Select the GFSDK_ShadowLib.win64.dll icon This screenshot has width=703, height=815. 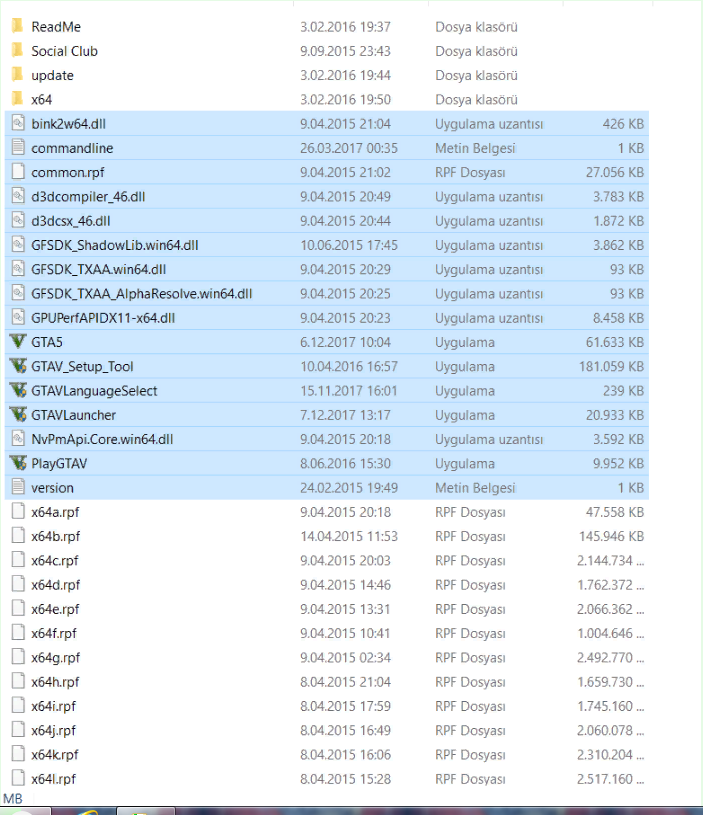pyautogui.click(x=18, y=244)
